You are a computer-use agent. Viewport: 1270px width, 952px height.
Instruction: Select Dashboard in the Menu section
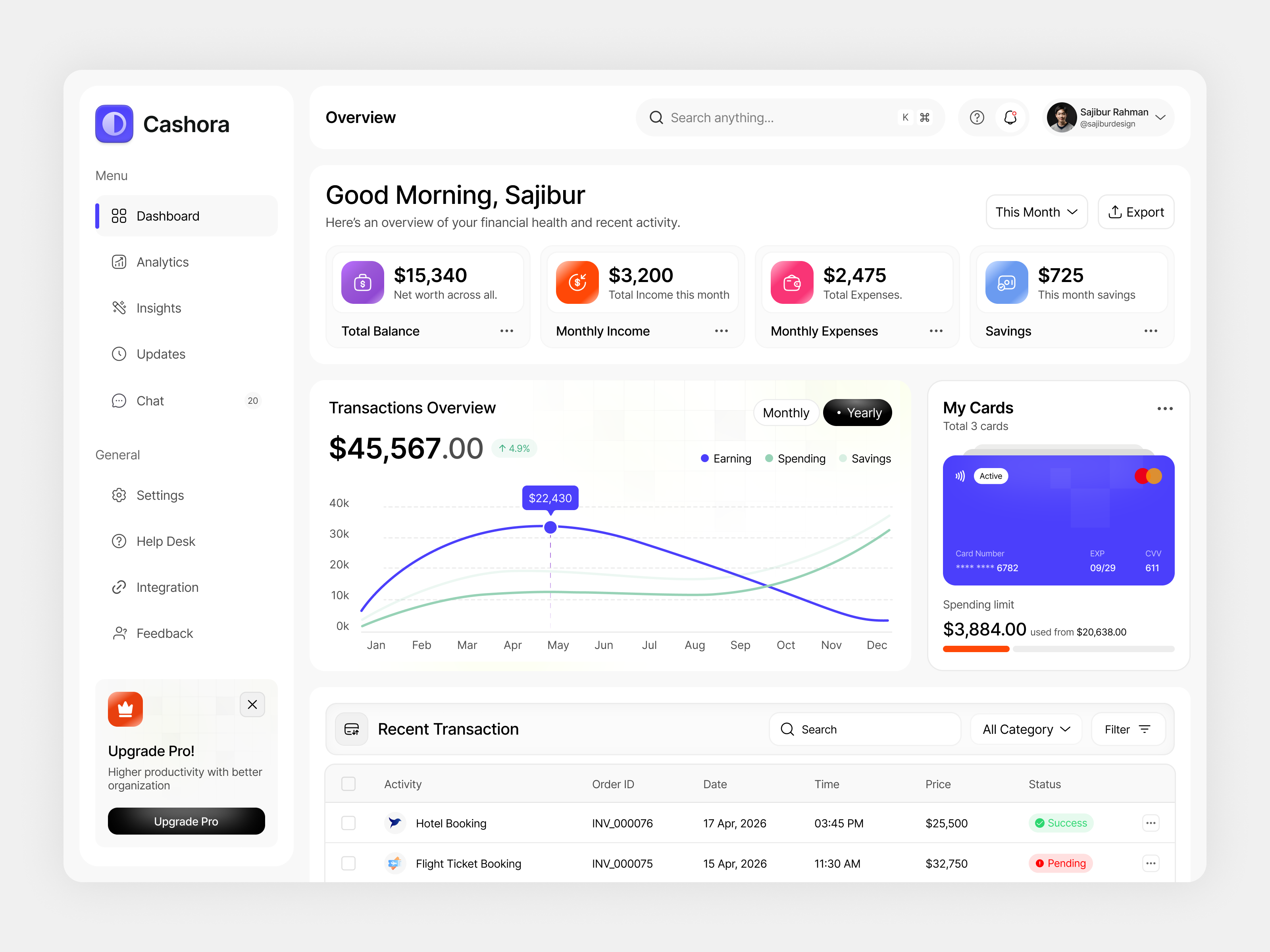(167, 216)
